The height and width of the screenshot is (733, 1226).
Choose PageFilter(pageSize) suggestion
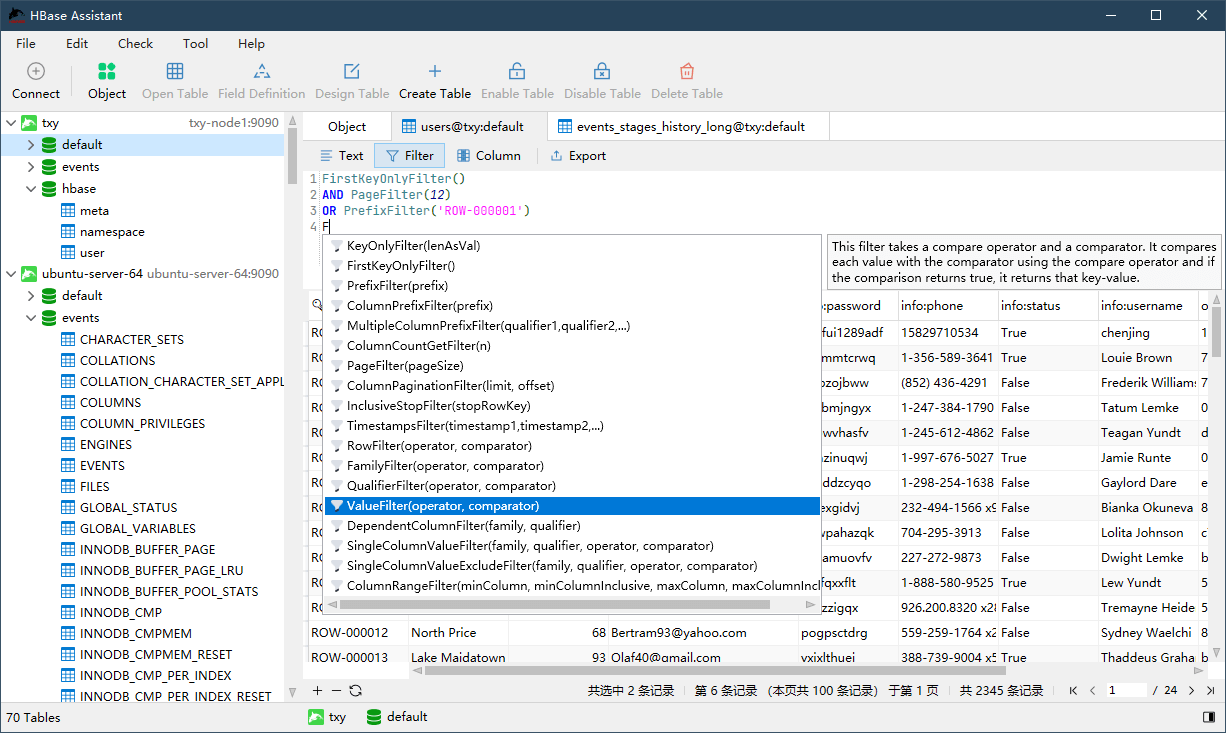[572, 366]
